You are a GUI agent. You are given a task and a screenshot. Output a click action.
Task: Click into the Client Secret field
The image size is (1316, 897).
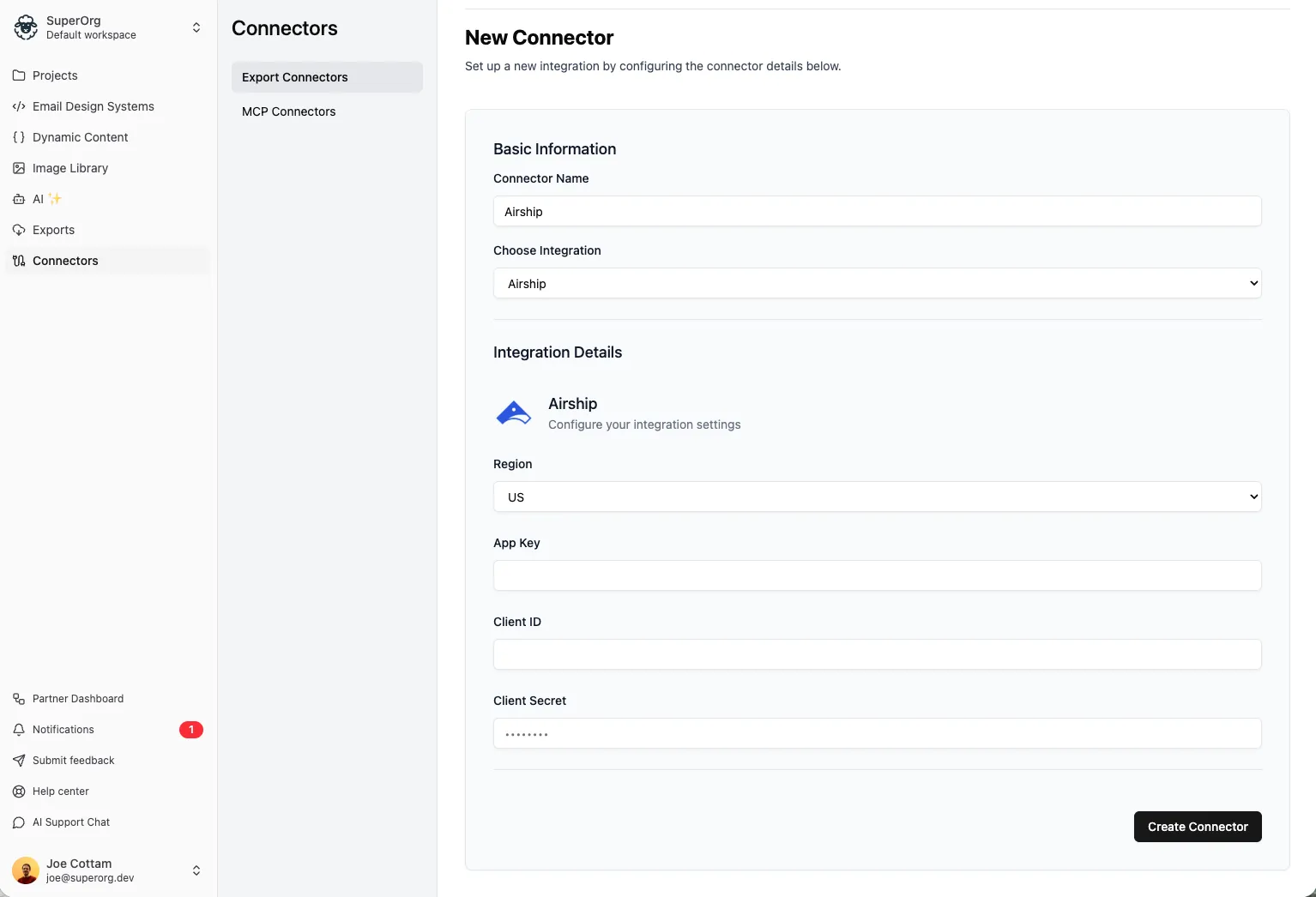(877, 734)
